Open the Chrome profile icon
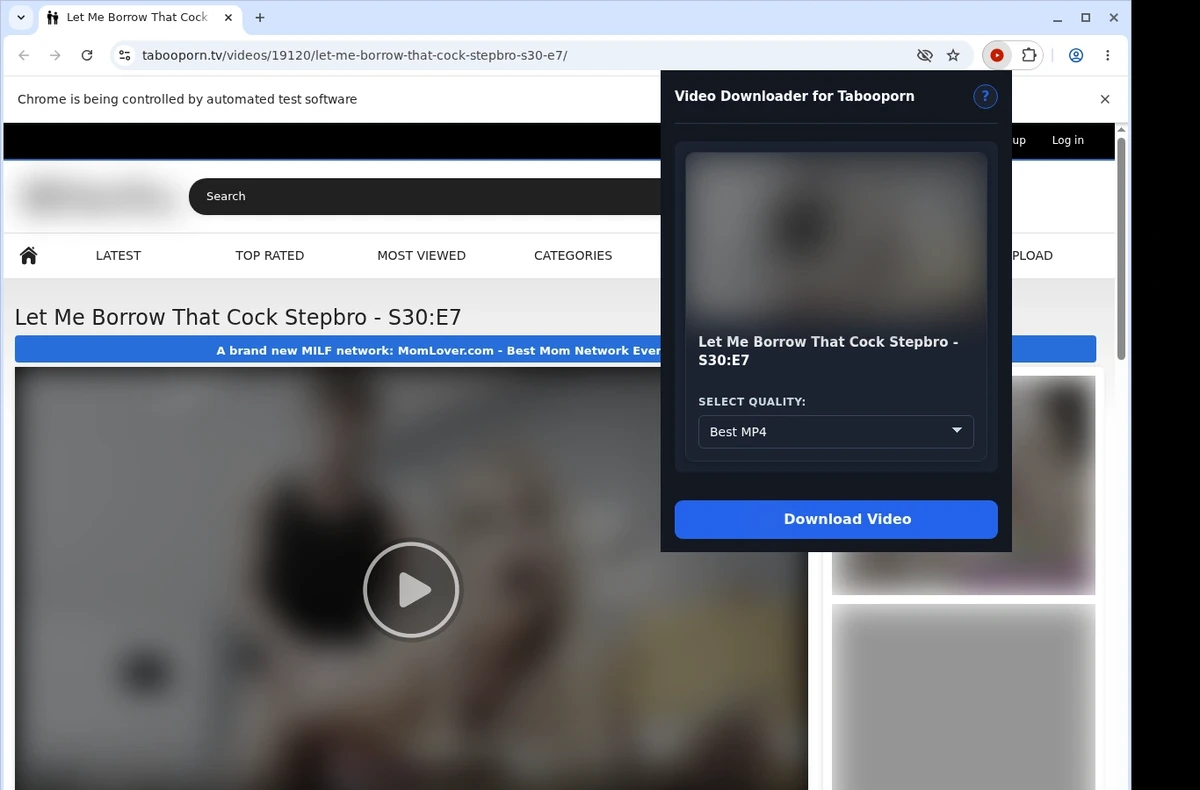The height and width of the screenshot is (790, 1200). tap(1076, 56)
